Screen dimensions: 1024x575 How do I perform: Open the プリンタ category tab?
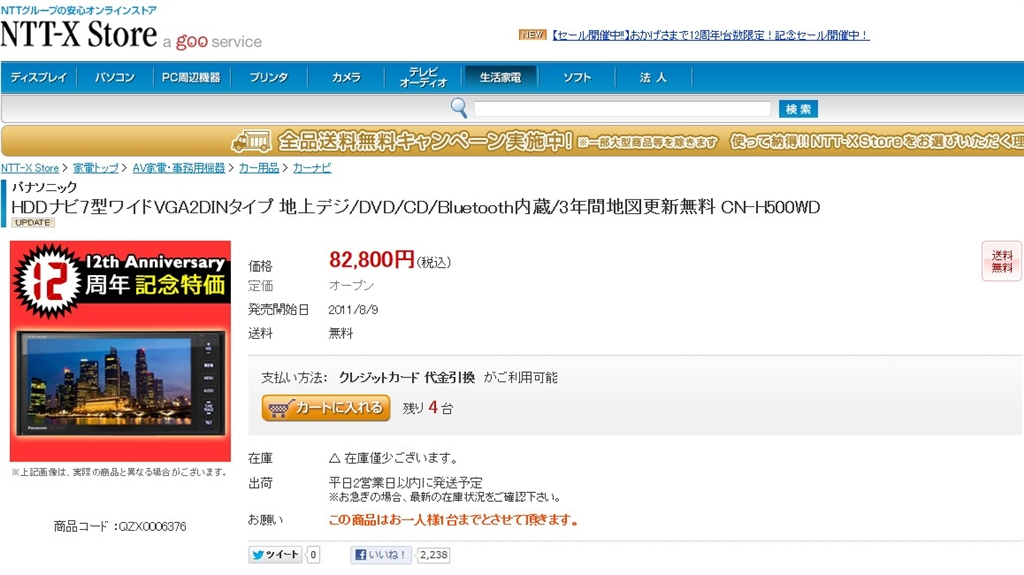point(268,77)
